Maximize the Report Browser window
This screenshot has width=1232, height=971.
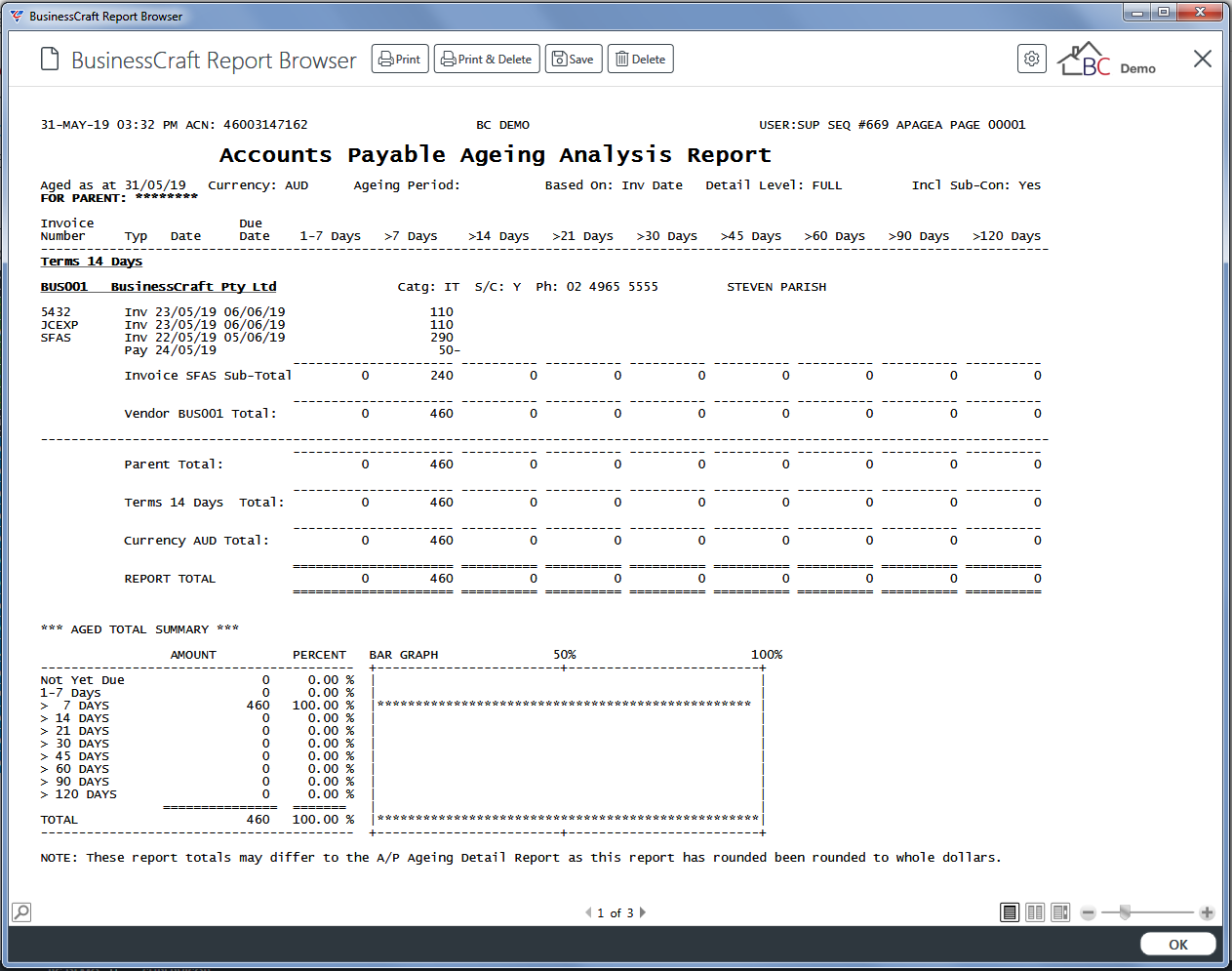1163,13
